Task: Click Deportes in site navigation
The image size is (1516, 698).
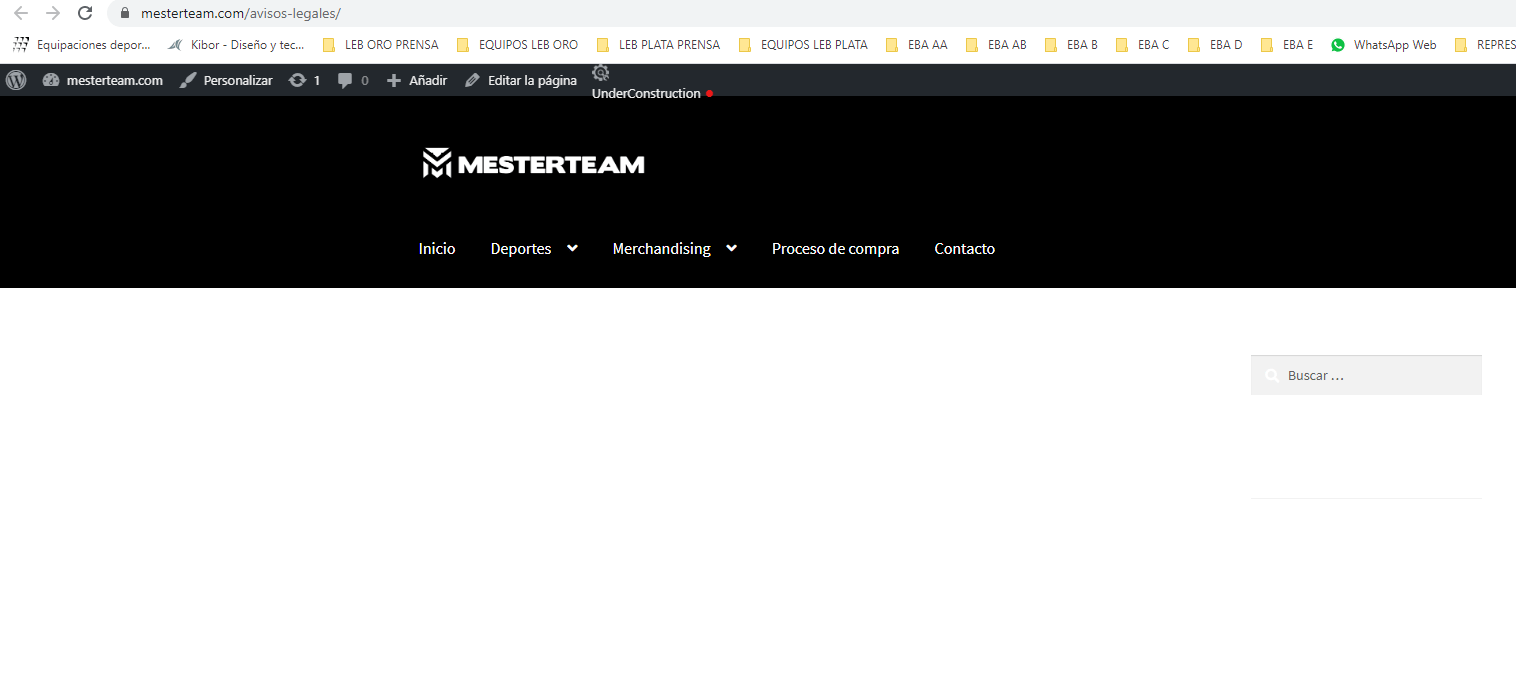Action: (521, 248)
